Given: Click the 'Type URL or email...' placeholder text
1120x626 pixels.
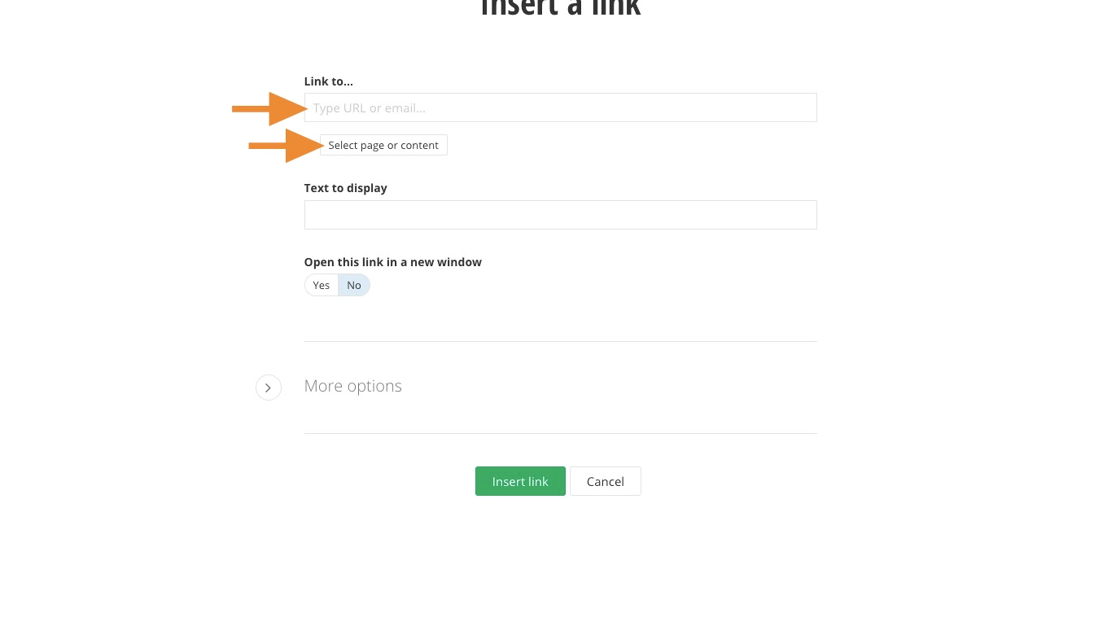Looking at the screenshot, I should 369,108.
